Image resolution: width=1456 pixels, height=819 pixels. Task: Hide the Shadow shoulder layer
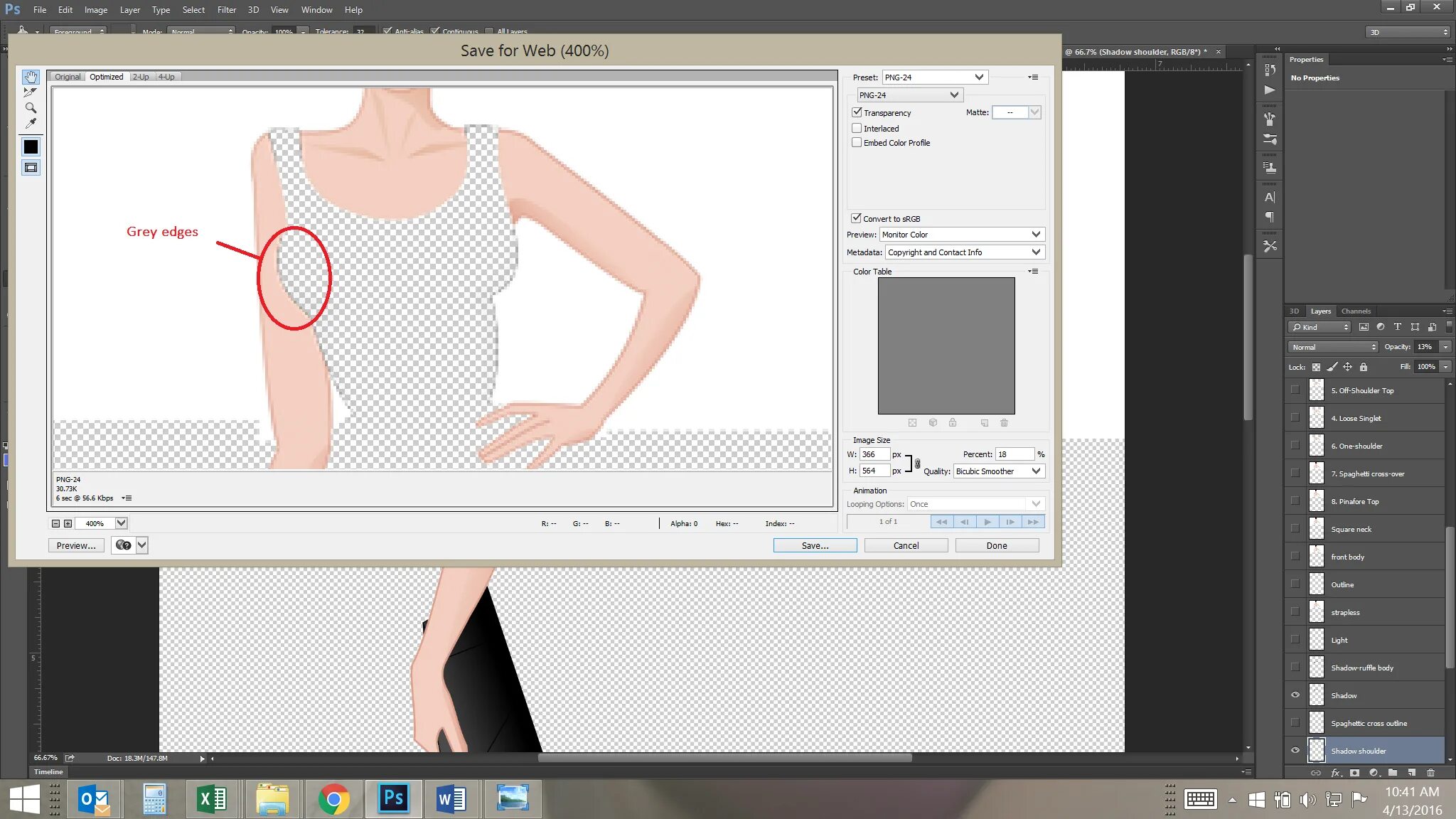1295,751
